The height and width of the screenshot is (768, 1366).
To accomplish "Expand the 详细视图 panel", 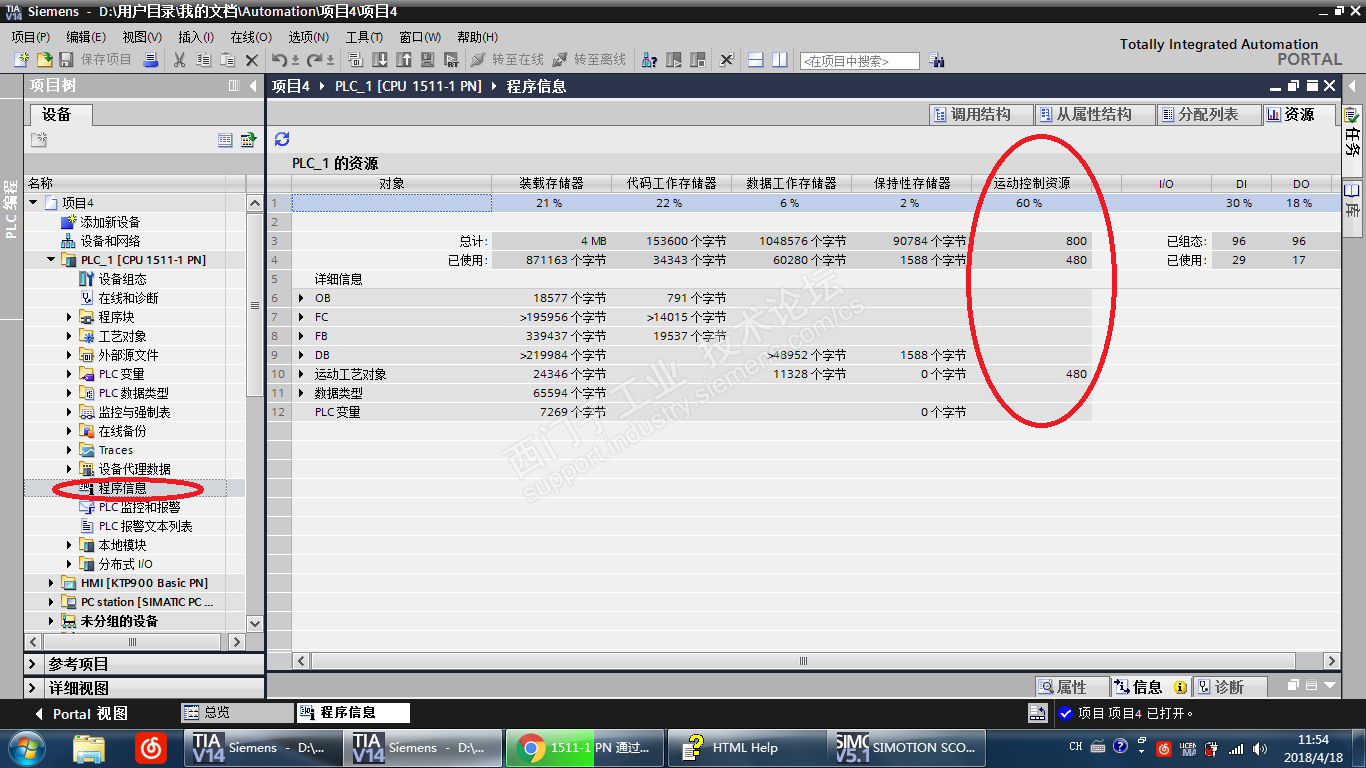I will click(x=34, y=688).
